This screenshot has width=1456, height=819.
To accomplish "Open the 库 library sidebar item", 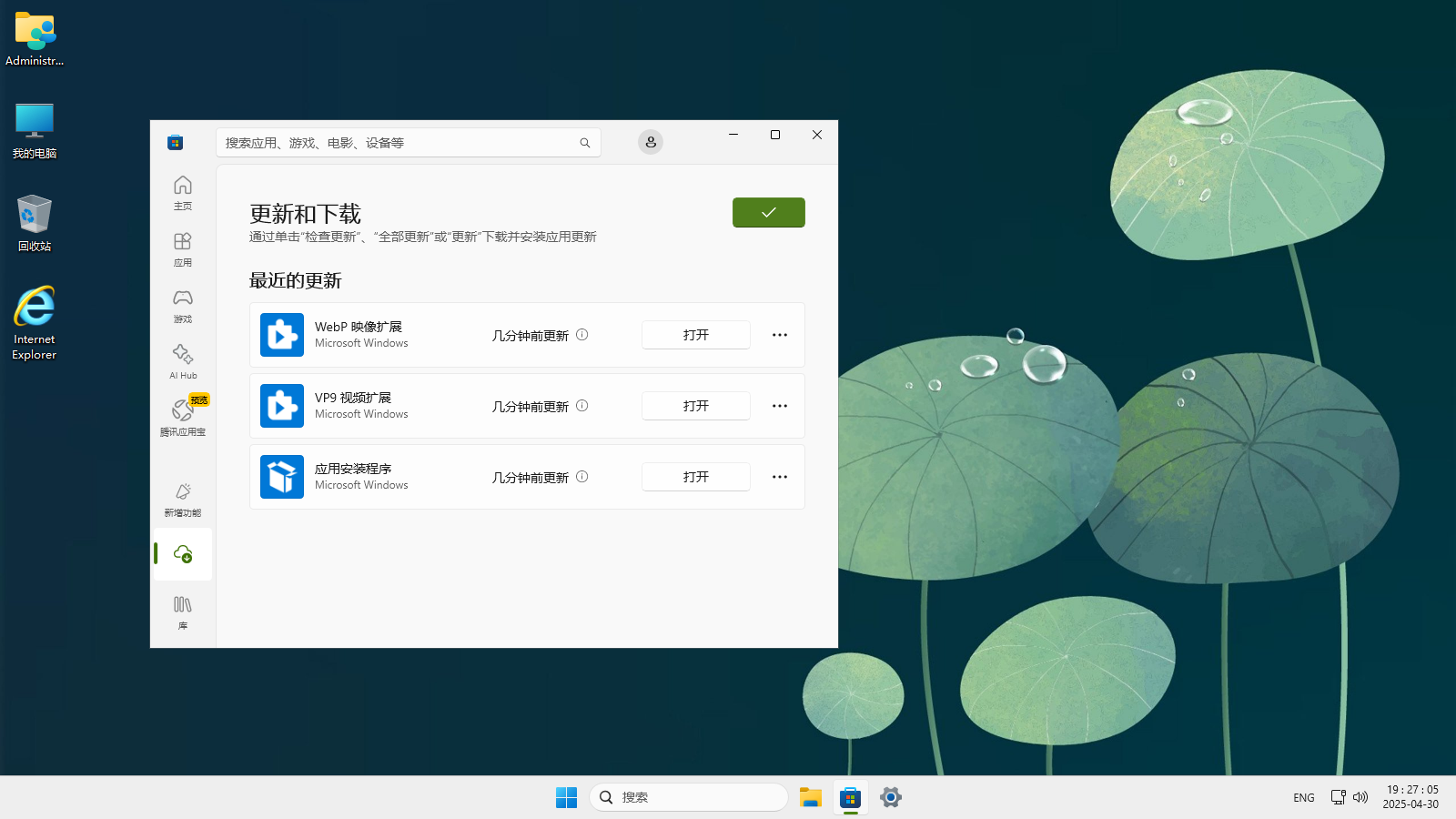I will [x=183, y=612].
